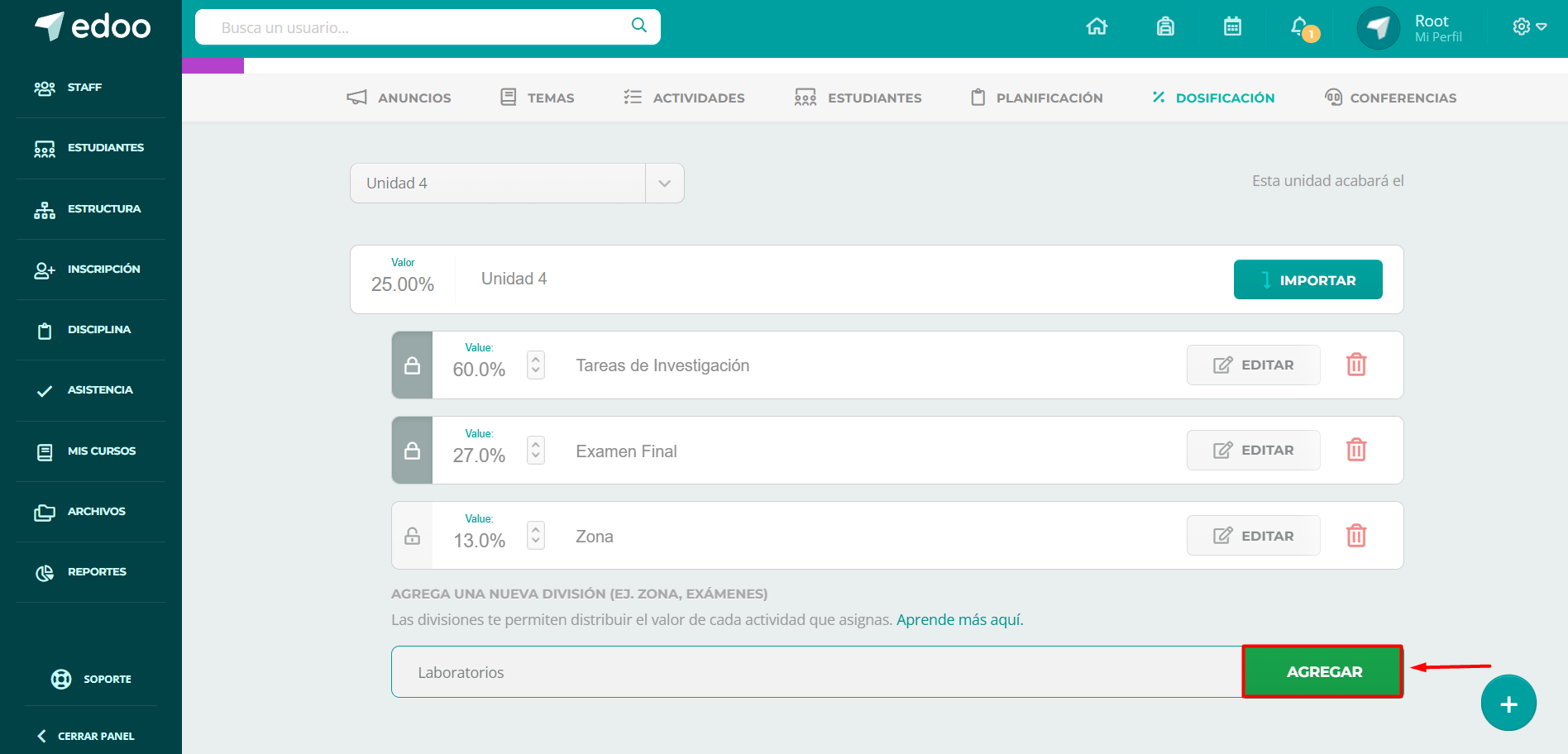Open the settings gear dropdown
1568x754 pixels.
pos(1529,27)
